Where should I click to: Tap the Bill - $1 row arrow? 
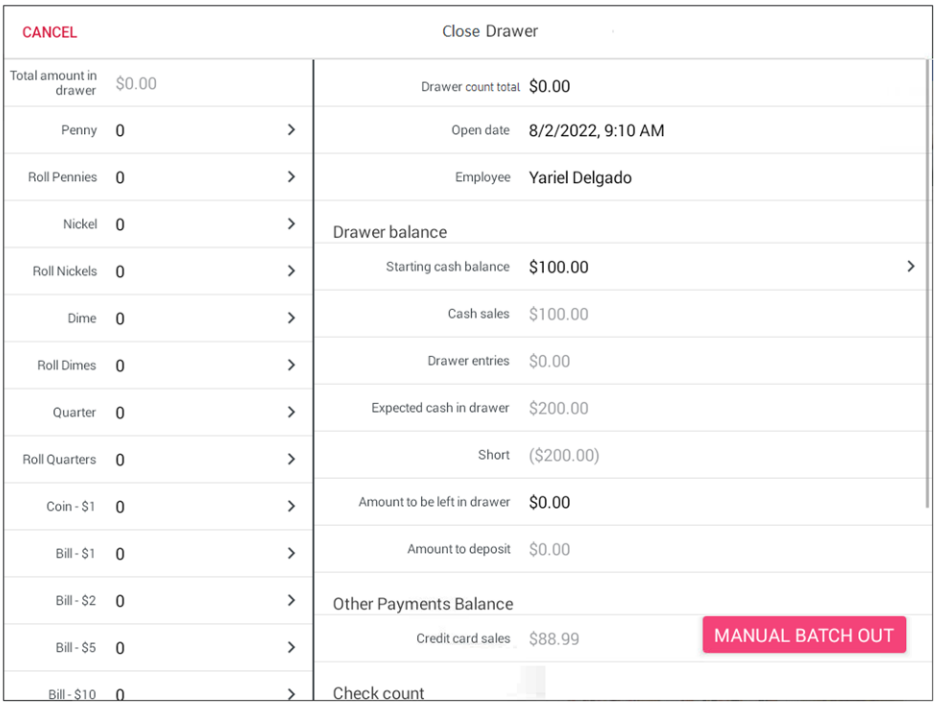[x=291, y=553]
